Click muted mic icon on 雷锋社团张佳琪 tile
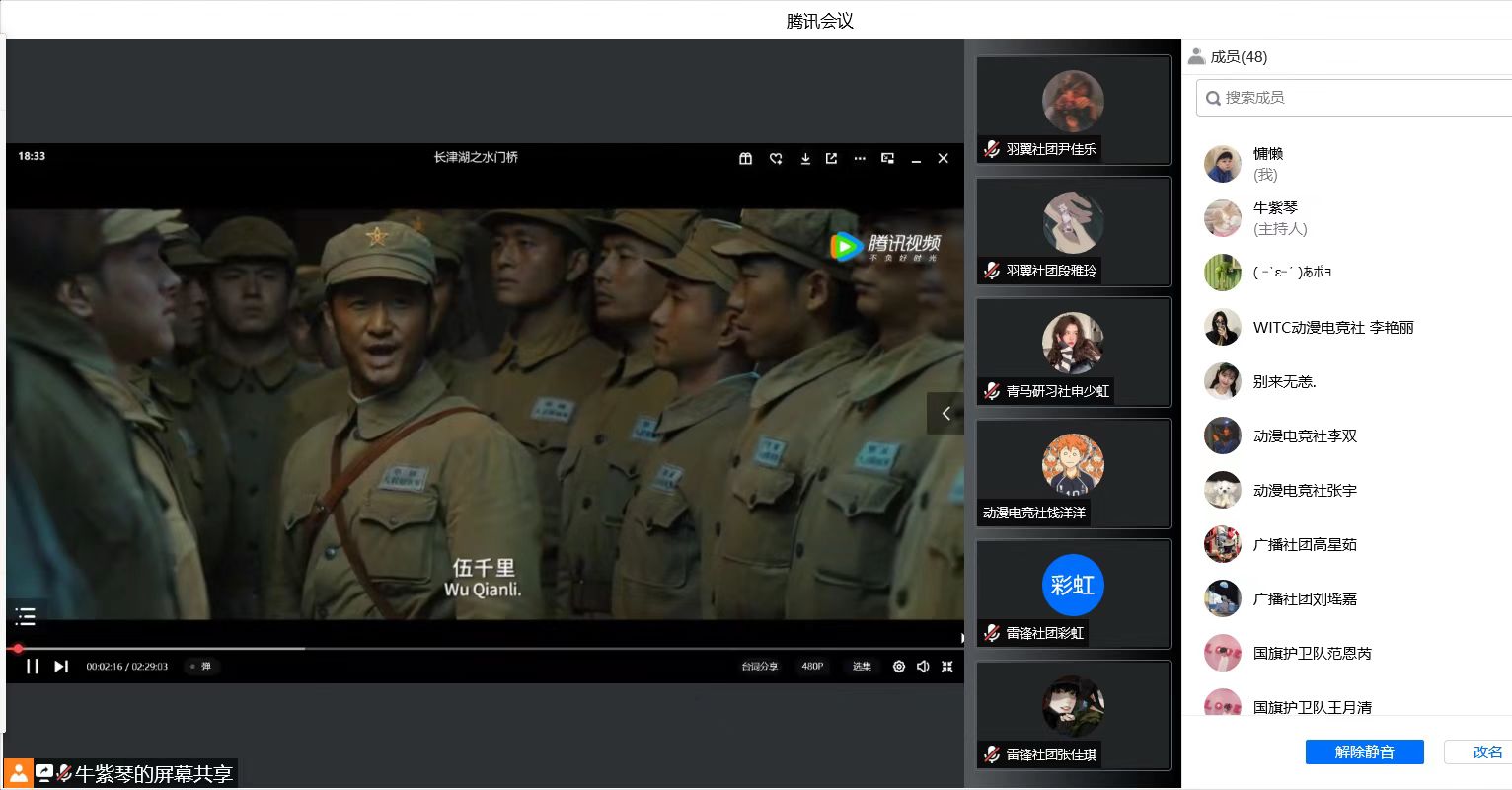The image size is (1512, 790). [x=992, y=754]
